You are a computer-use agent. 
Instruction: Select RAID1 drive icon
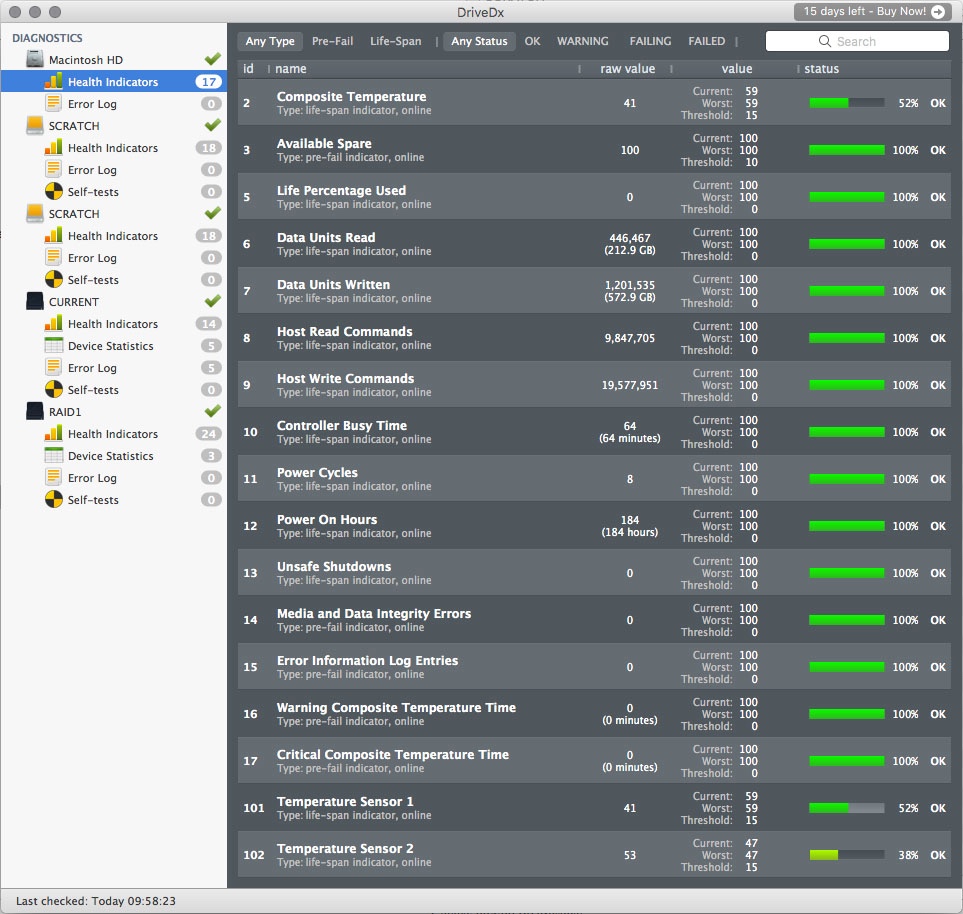pyautogui.click(x=35, y=412)
